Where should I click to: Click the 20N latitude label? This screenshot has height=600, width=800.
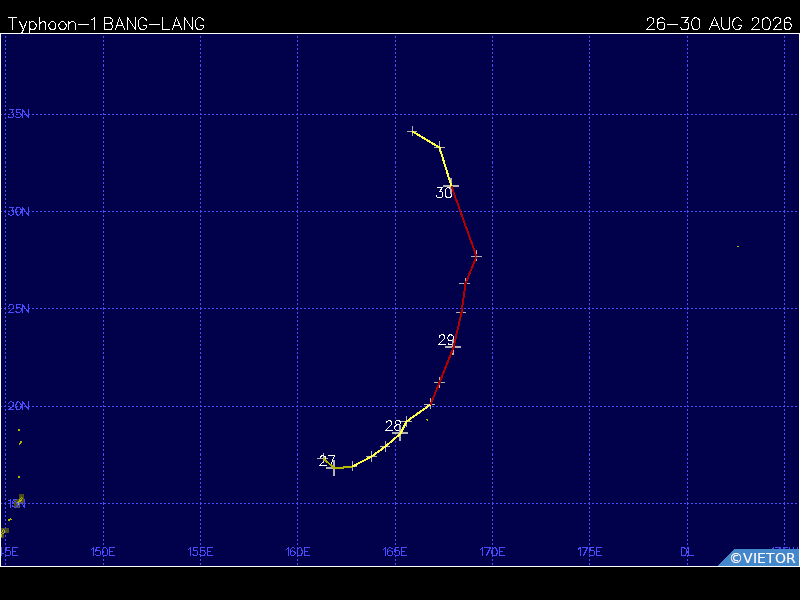(18, 406)
